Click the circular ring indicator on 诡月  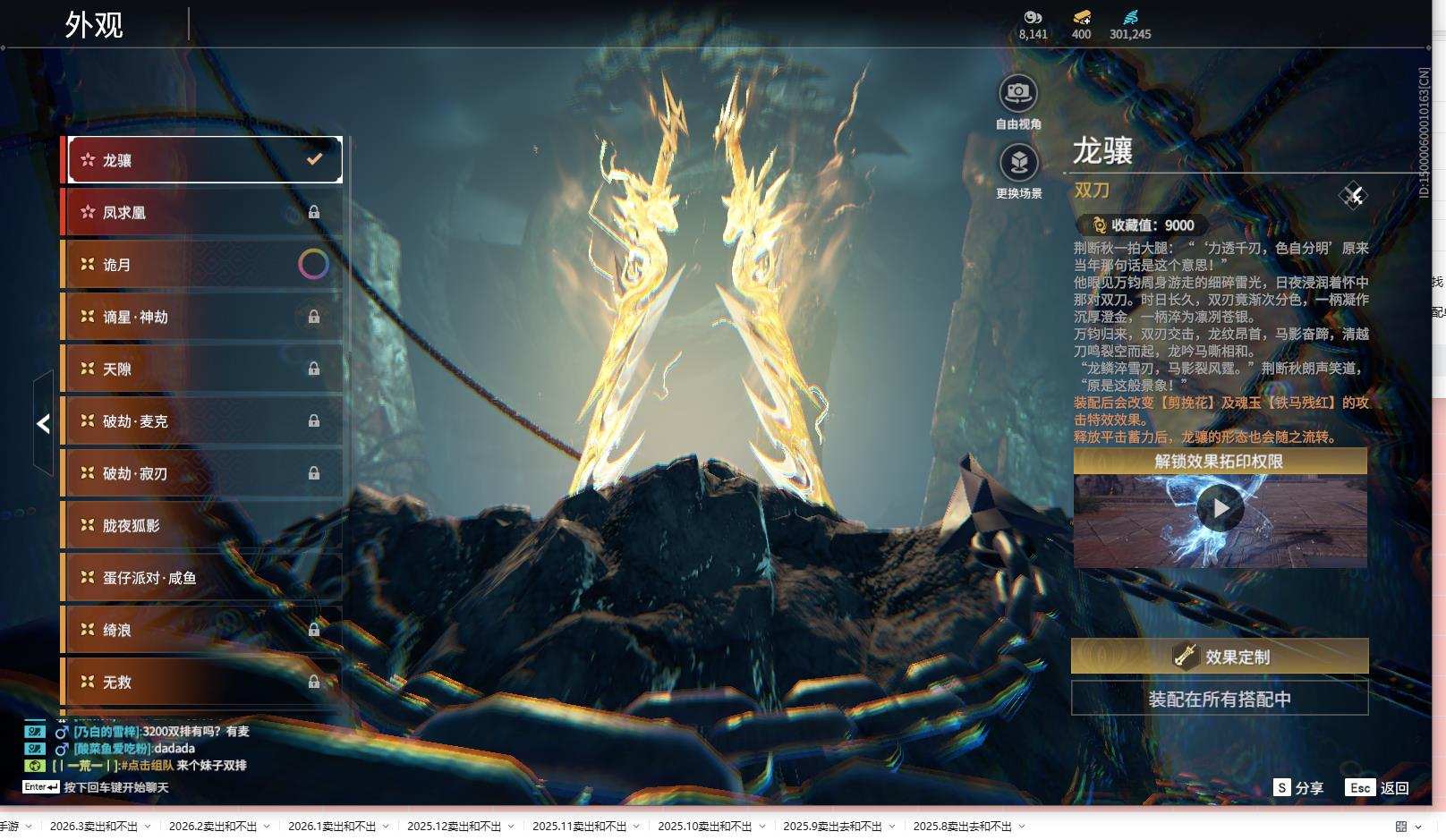tap(313, 264)
